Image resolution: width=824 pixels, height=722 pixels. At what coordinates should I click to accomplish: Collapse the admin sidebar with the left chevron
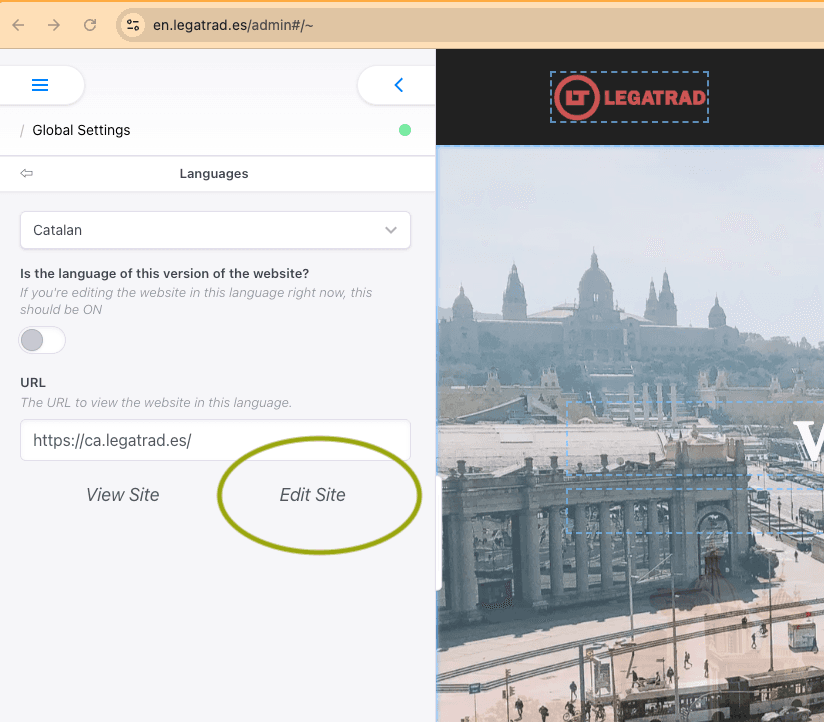pyautogui.click(x=398, y=85)
